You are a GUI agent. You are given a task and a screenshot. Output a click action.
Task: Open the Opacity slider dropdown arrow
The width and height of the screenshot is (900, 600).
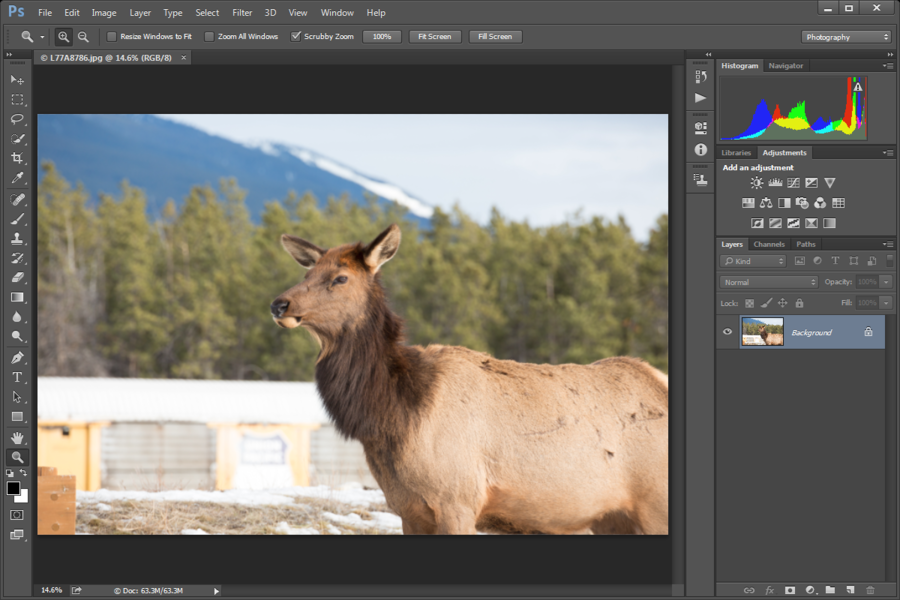tap(886, 282)
